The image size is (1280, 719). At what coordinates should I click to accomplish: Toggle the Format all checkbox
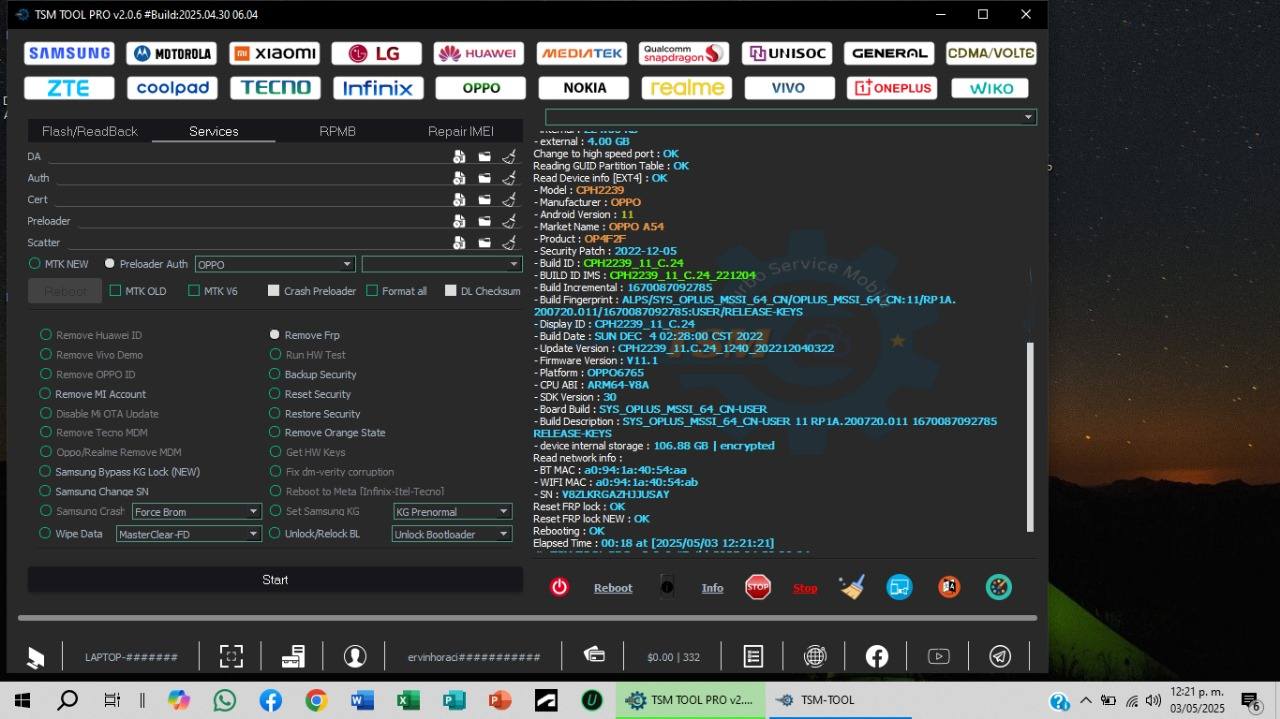tap(397, 291)
